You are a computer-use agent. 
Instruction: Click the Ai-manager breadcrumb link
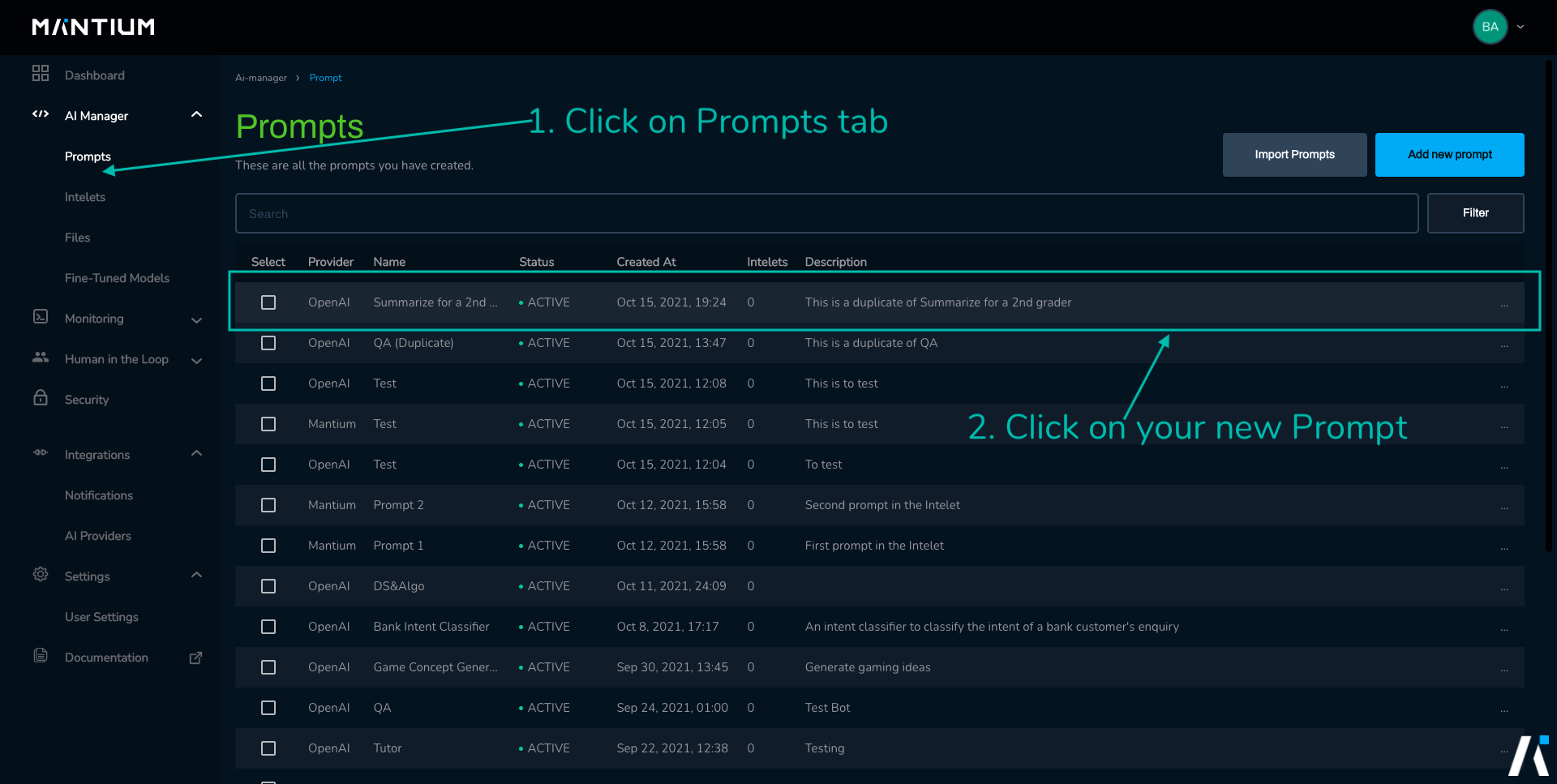(x=261, y=78)
